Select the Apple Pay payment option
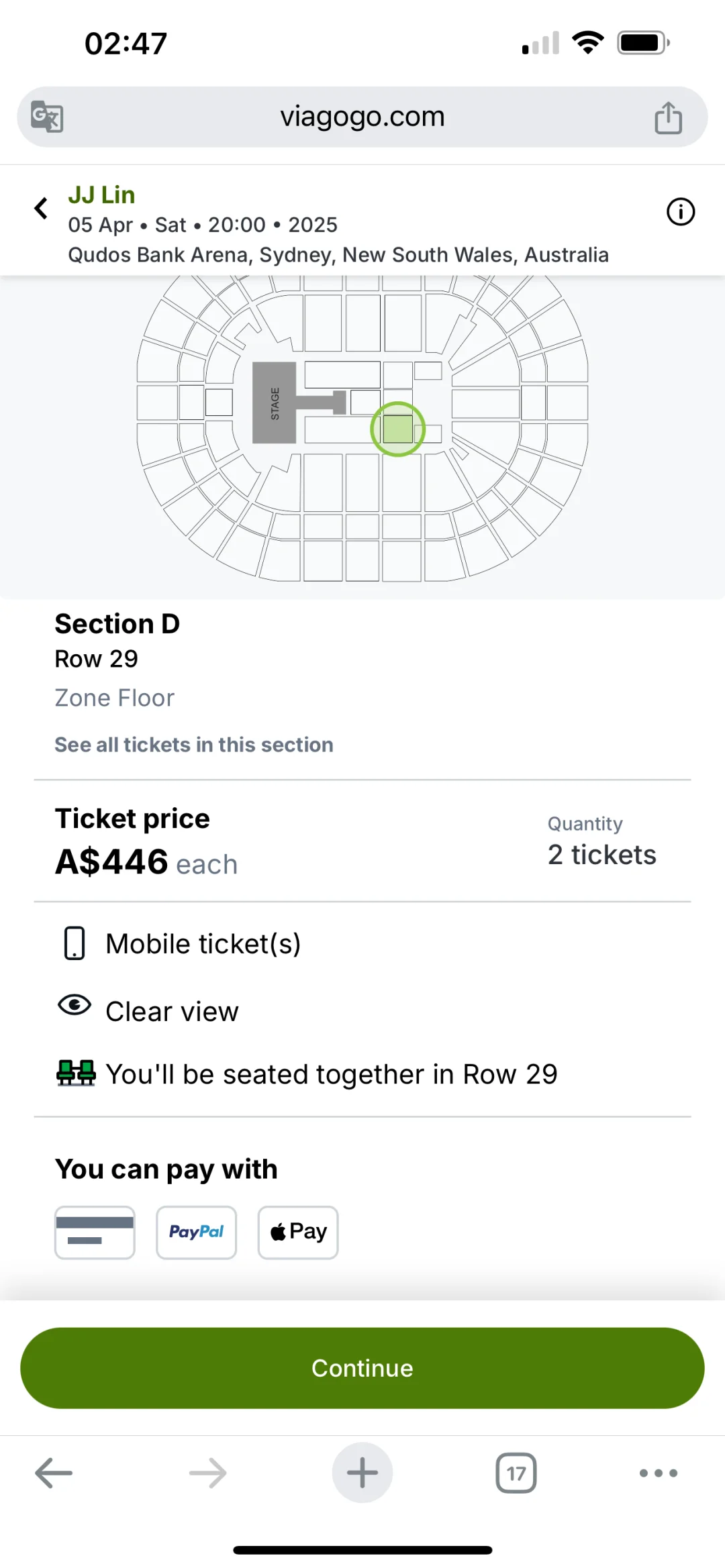 pyautogui.click(x=298, y=1233)
